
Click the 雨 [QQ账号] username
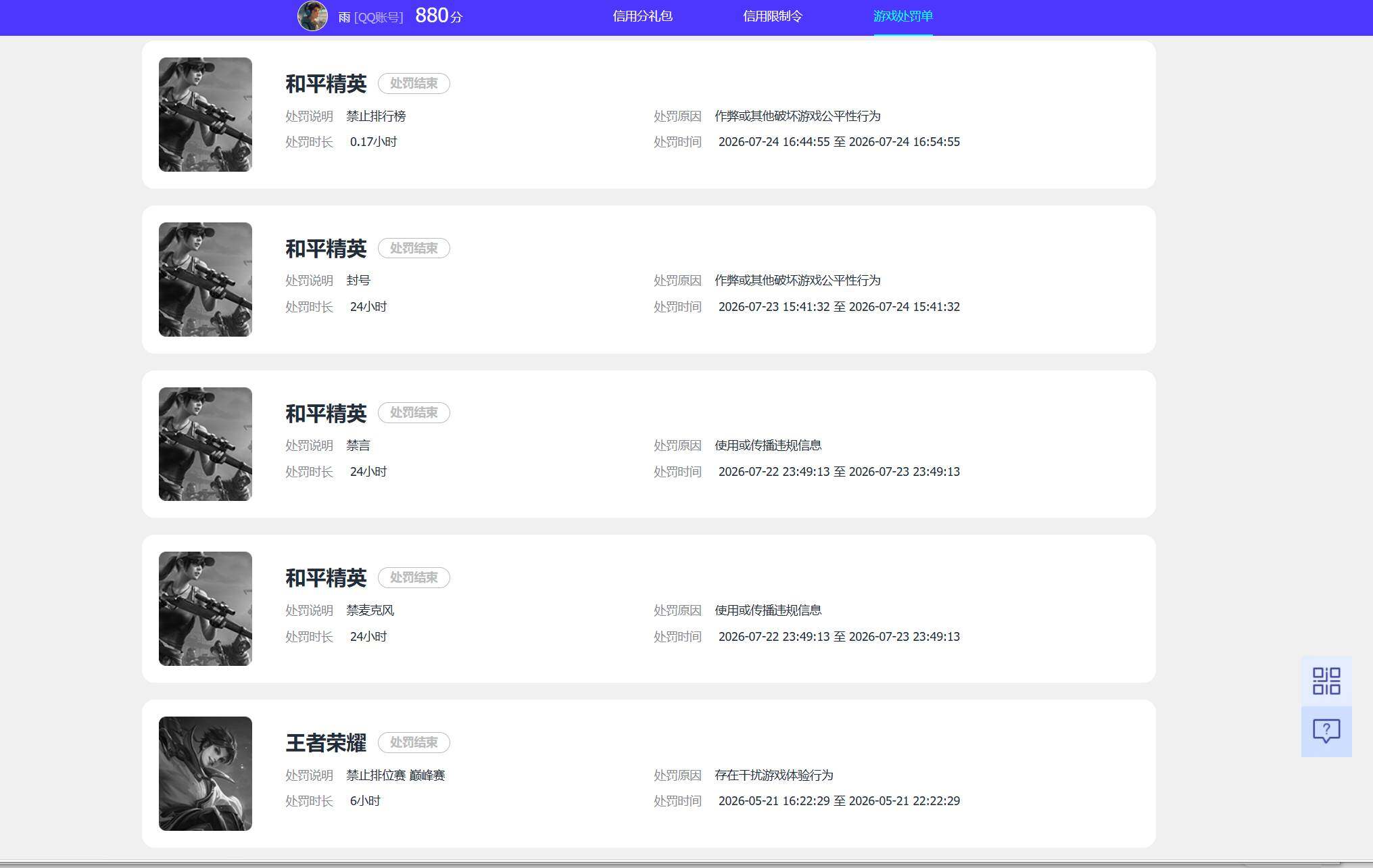click(x=370, y=18)
